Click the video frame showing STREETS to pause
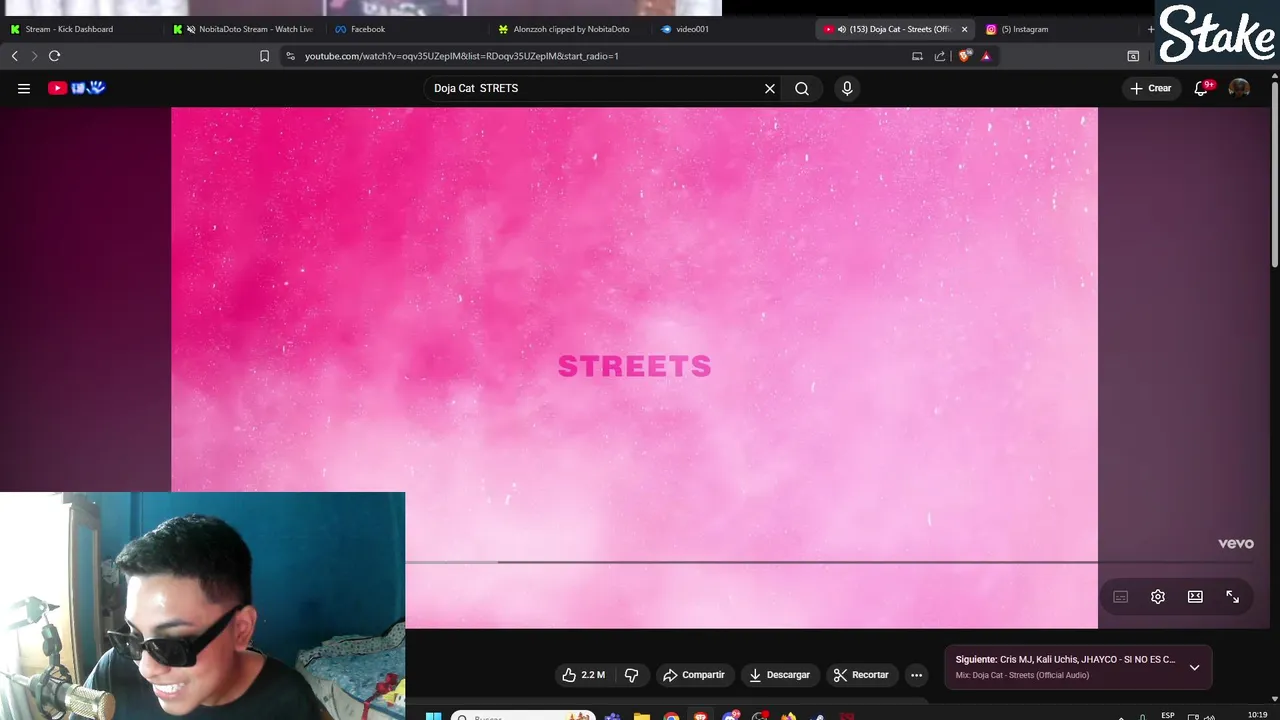Screen dimensions: 1280x720 tap(634, 366)
